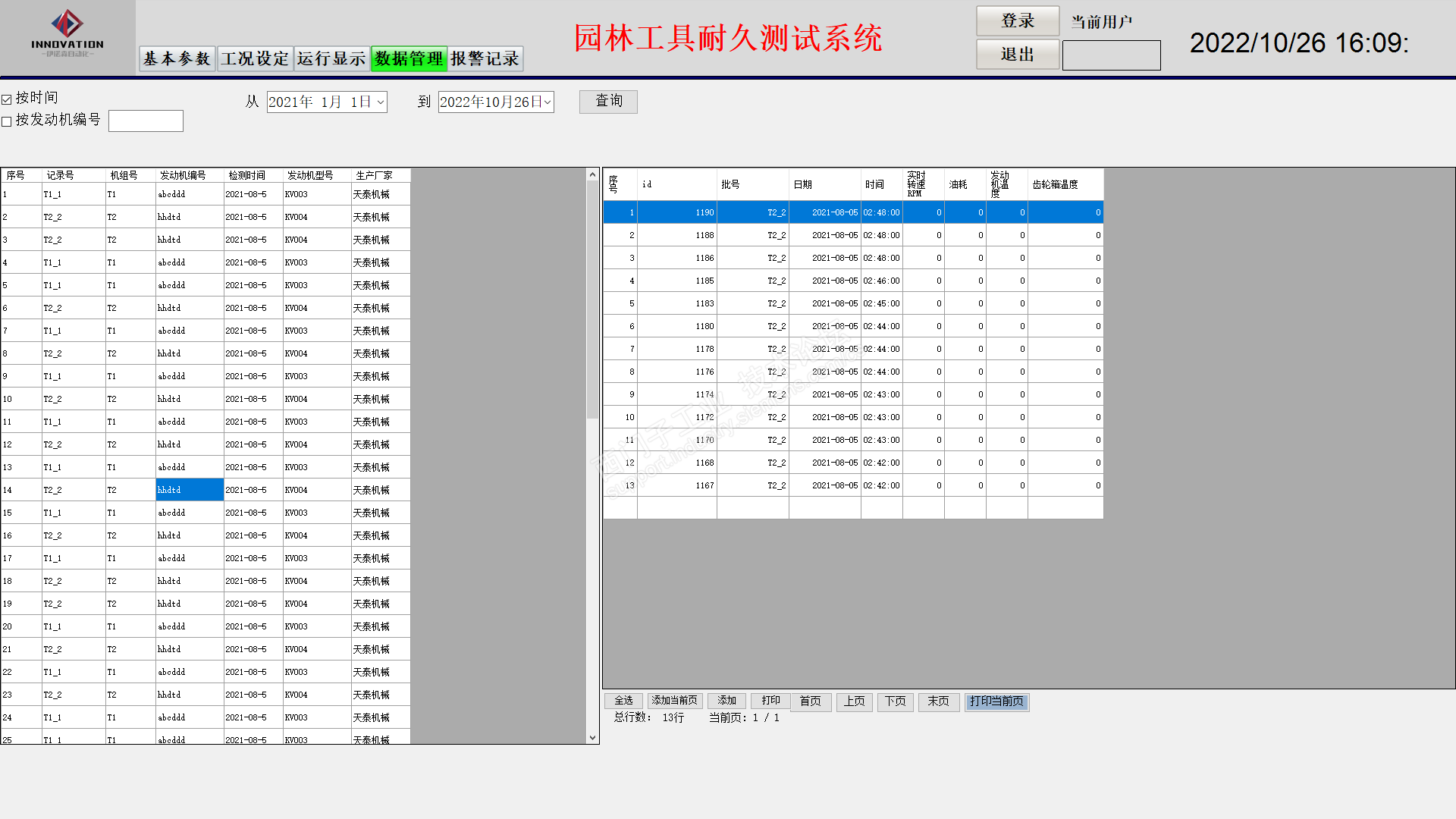Viewport: 1456px width, 819px height.
Task: Switch to the 基本参数 tab
Action: click(x=177, y=59)
